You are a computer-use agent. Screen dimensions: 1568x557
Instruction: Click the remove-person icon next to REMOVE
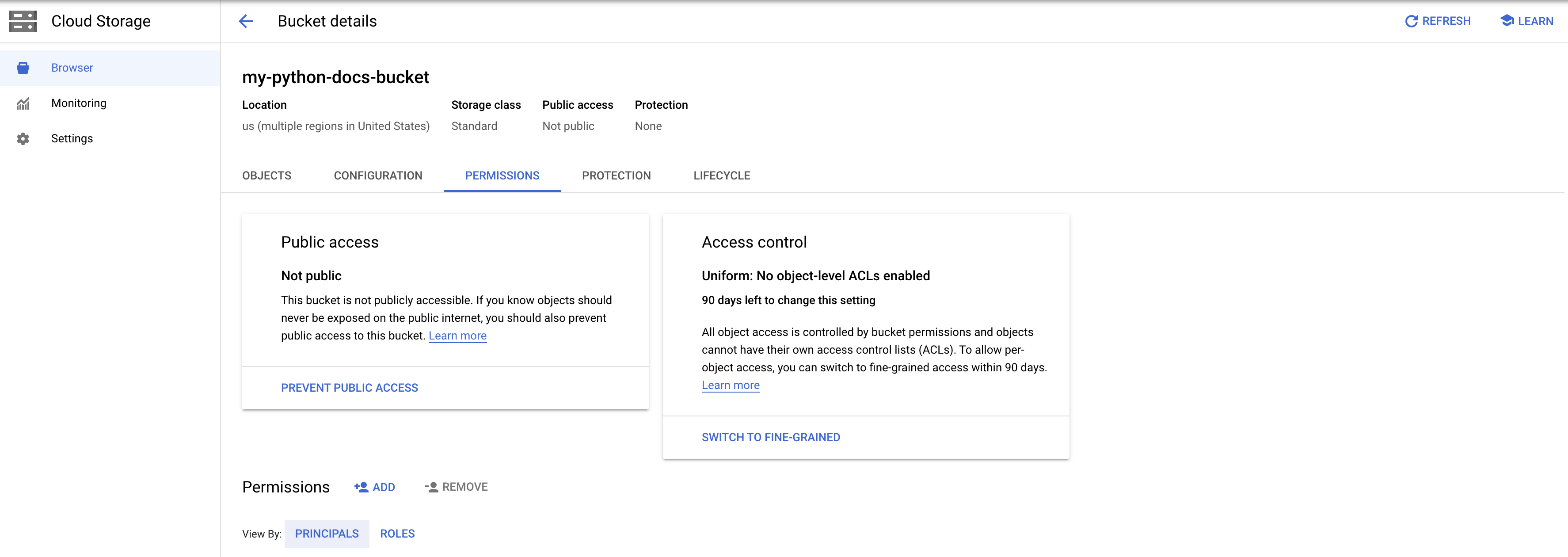click(x=432, y=487)
